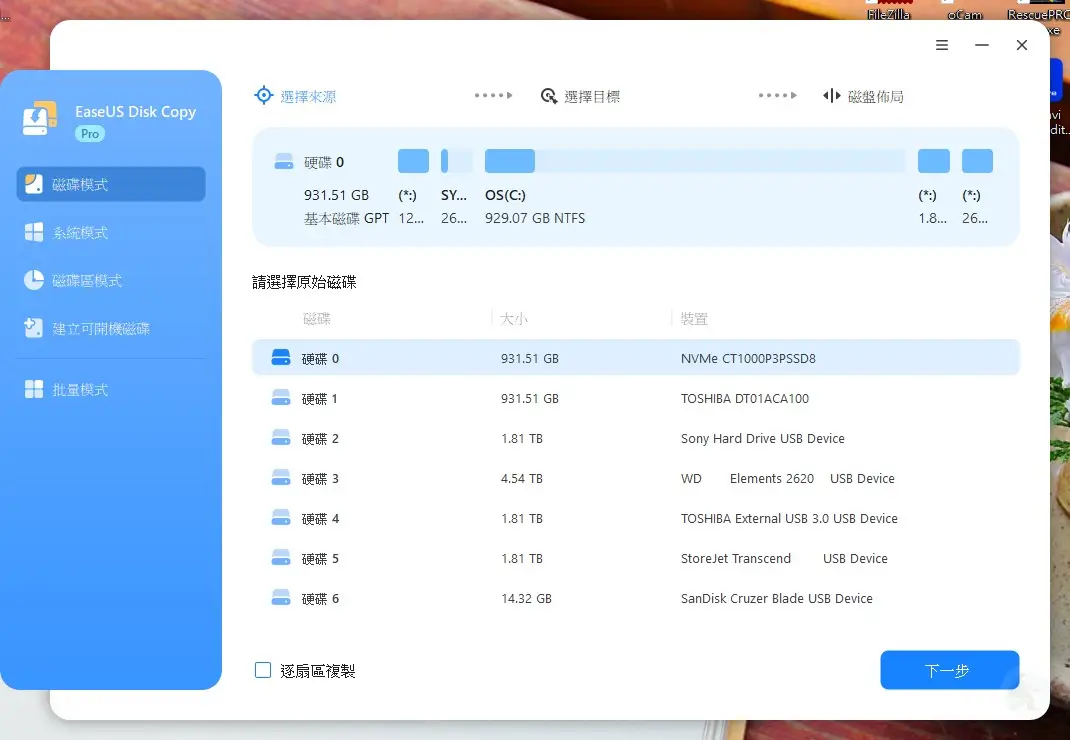The image size is (1070, 740).
Task: Click the 建立可開機磁碟 icon
Action: (33, 328)
